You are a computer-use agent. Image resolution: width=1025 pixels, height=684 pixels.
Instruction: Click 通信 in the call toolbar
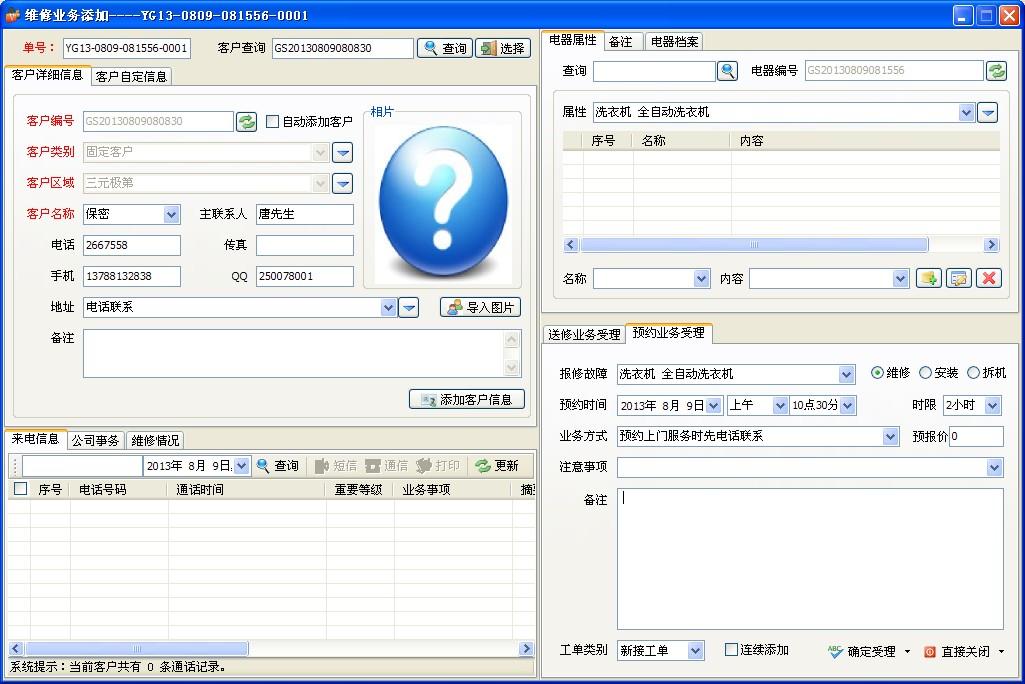[x=387, y=466]
